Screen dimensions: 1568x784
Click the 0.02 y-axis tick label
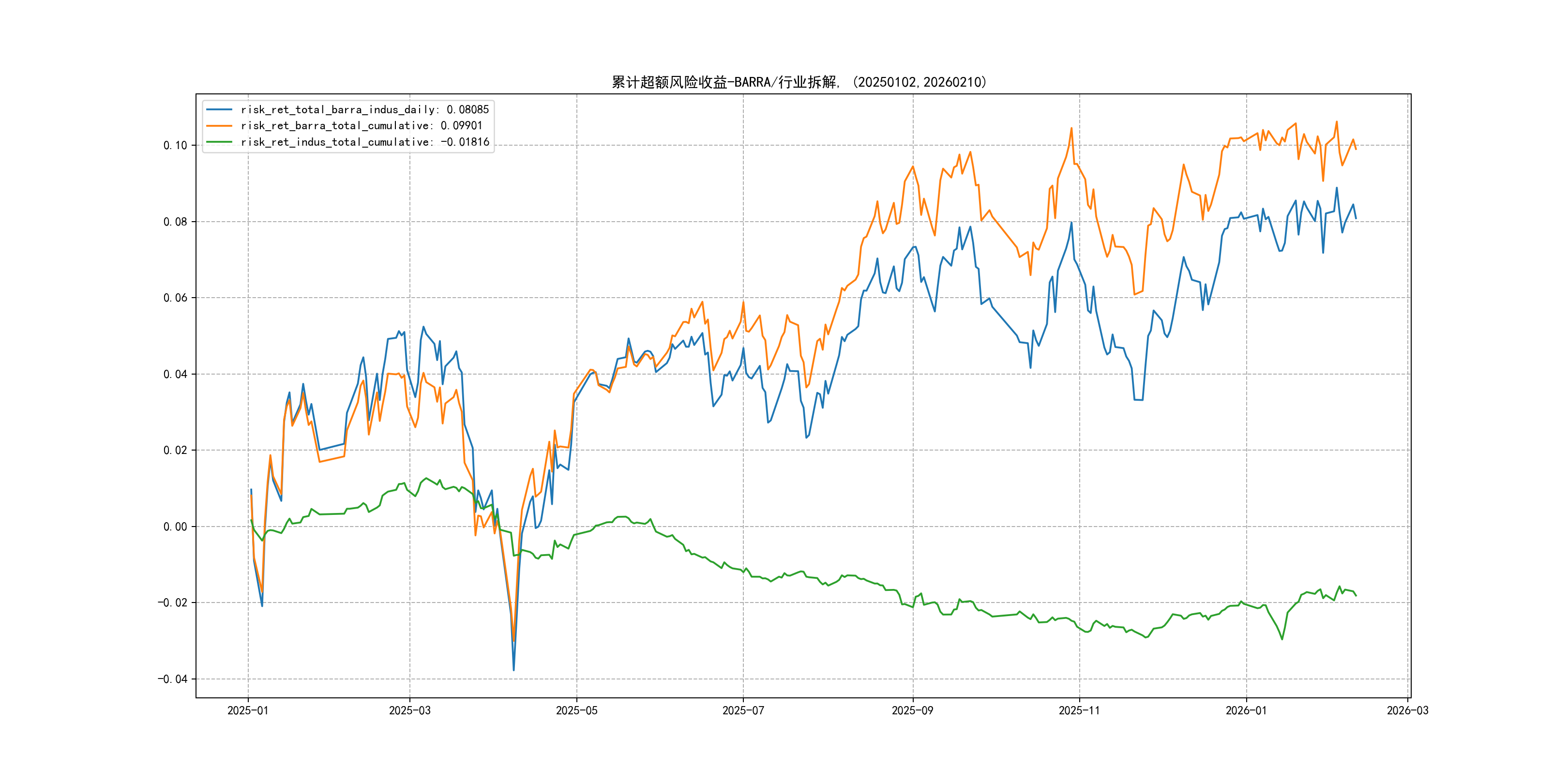175,451
